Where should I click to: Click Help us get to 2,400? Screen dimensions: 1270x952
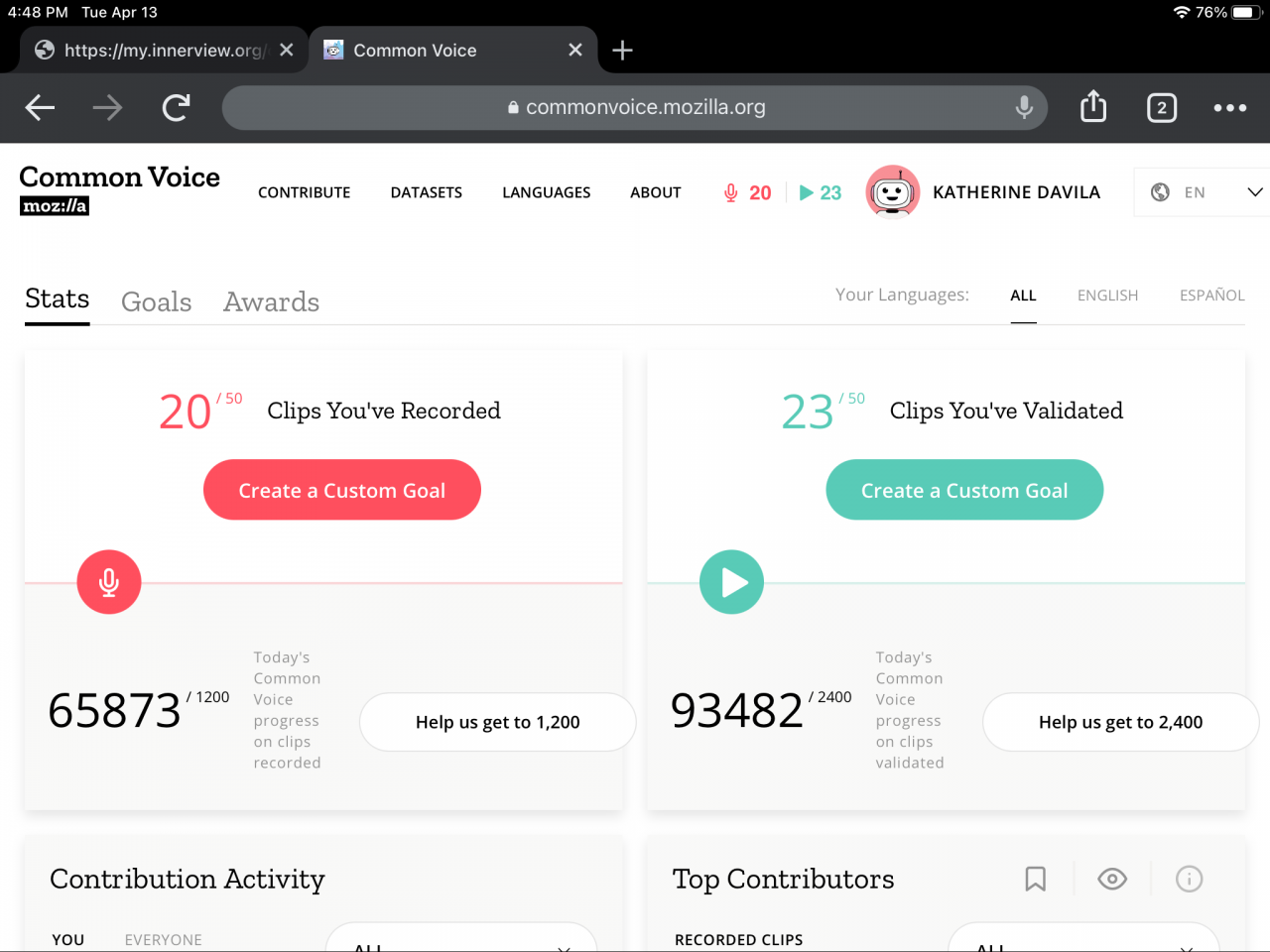1120,722
